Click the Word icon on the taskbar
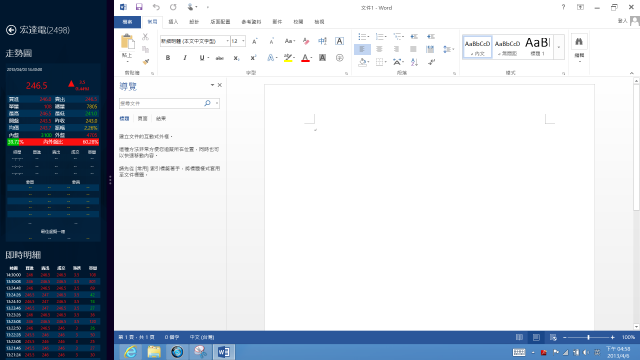This screenshot has width=640, height=360. click(x=224, y=351)
